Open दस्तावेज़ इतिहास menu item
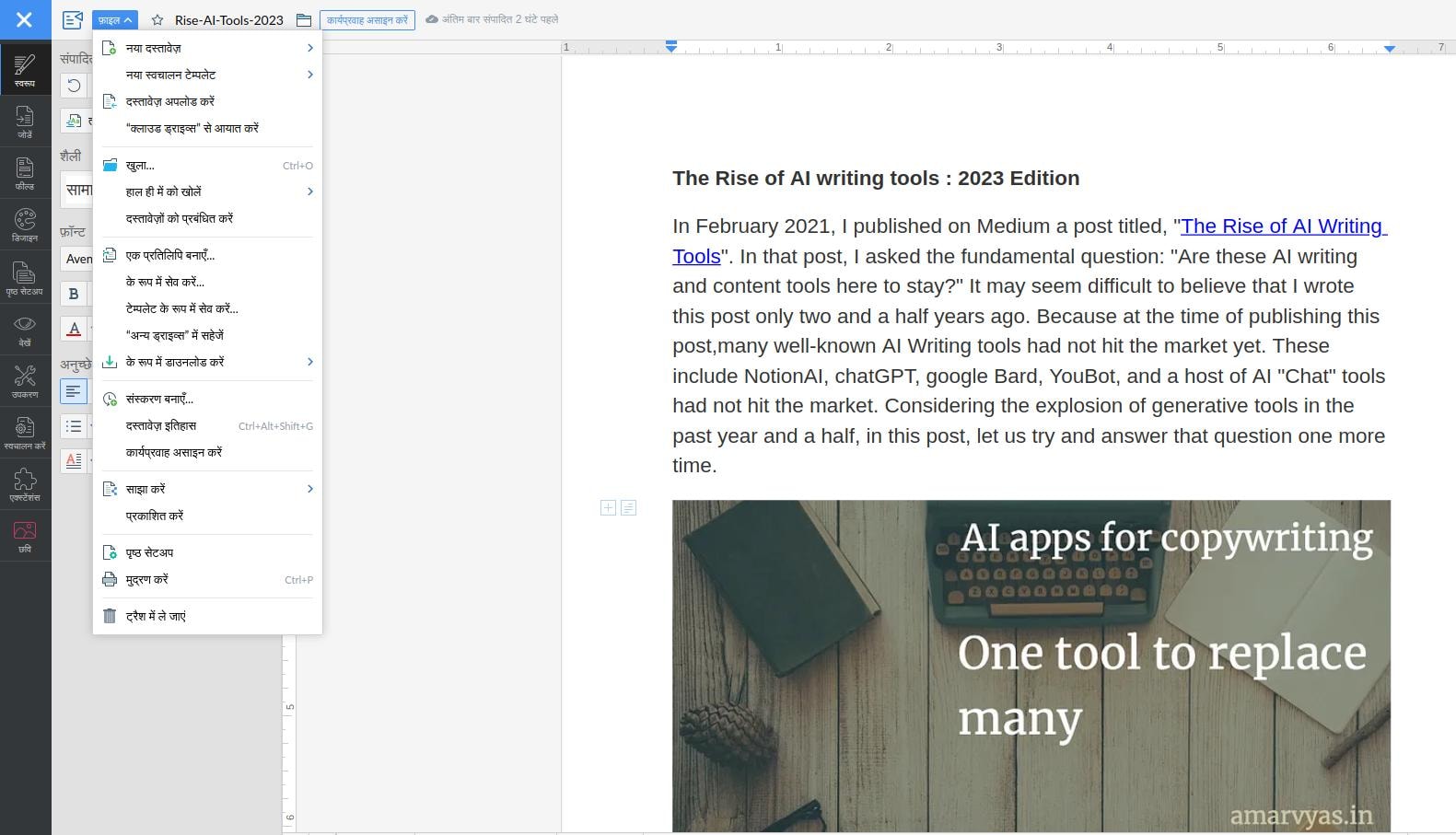Image resolution: width=1456 pixels, height=835 pixels. click(x=207, y=425)
